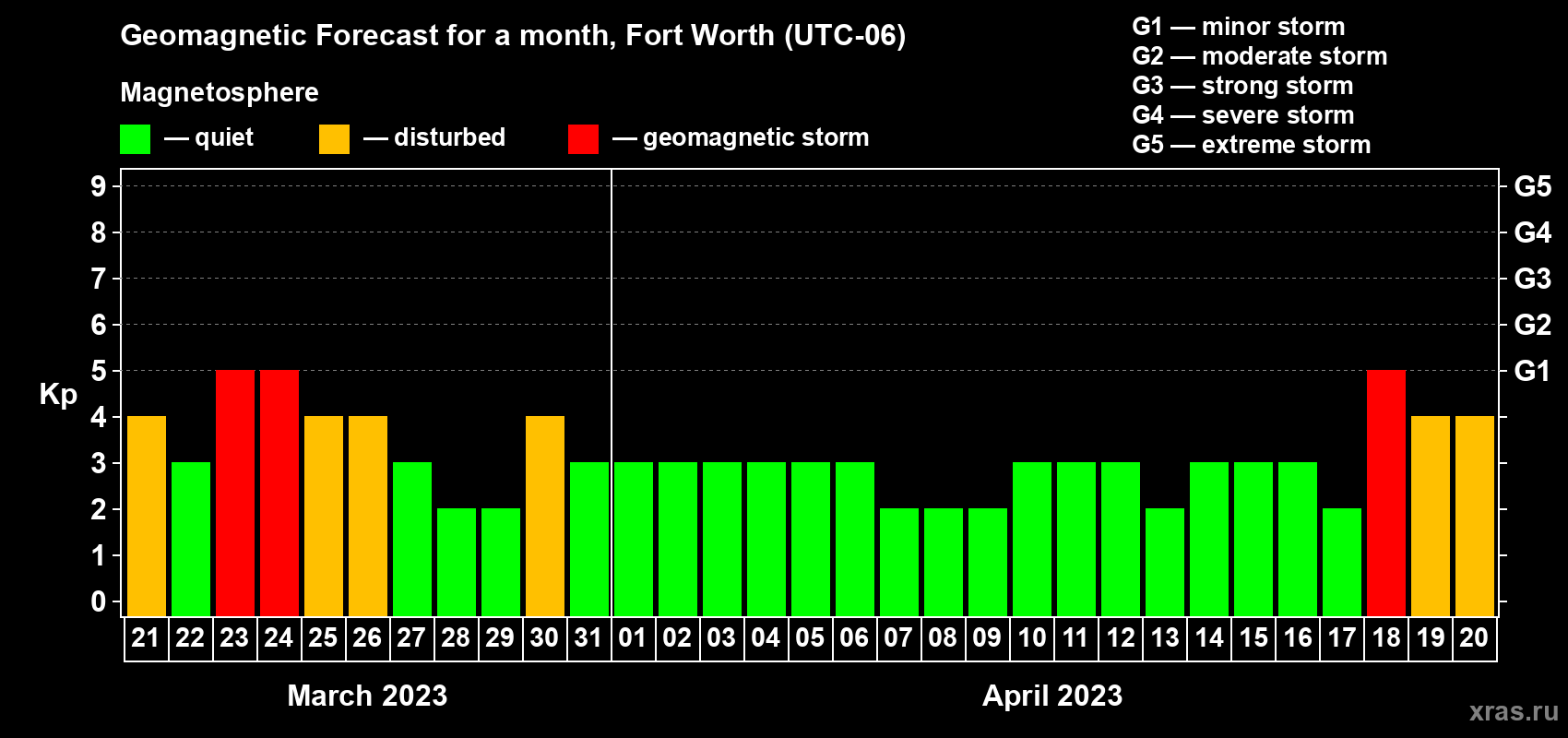Select the March 29 green bar

pyautogui.click(x=501, y=563)
